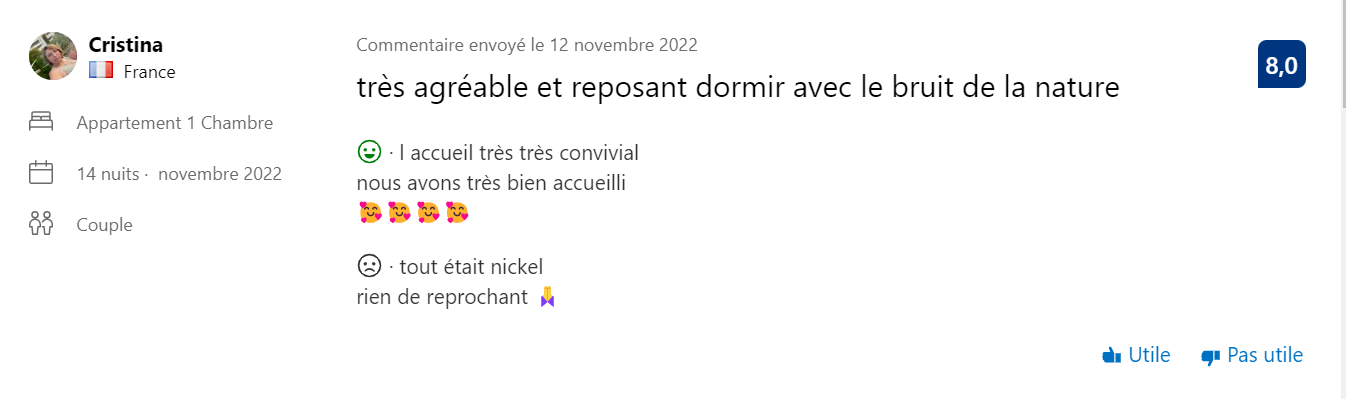
Task: Click the green smiley face icon
Action: 369,152
